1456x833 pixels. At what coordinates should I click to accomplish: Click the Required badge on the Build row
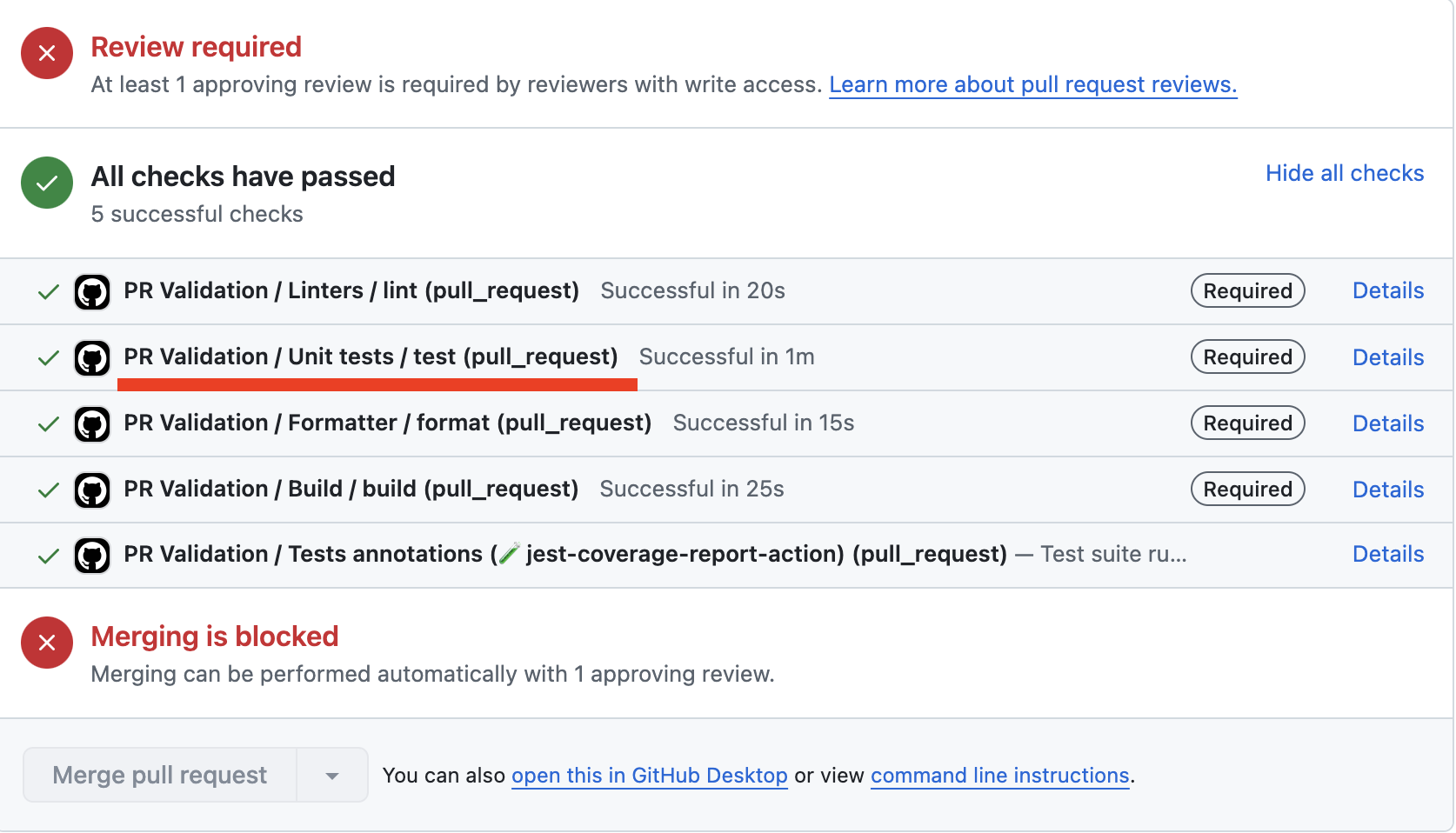(1247, 489)
